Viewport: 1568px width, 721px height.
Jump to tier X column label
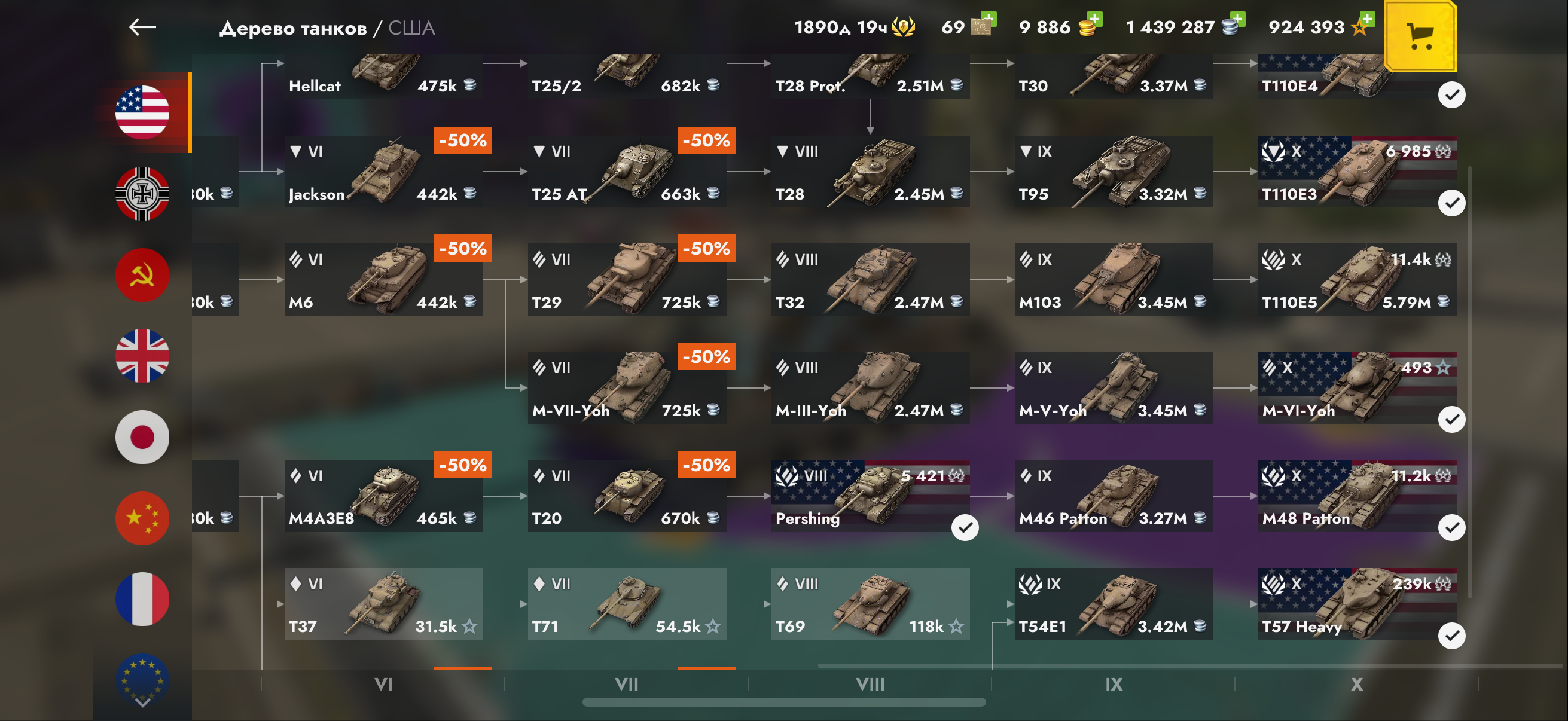pyautogui.click(x=1357, y=685)
